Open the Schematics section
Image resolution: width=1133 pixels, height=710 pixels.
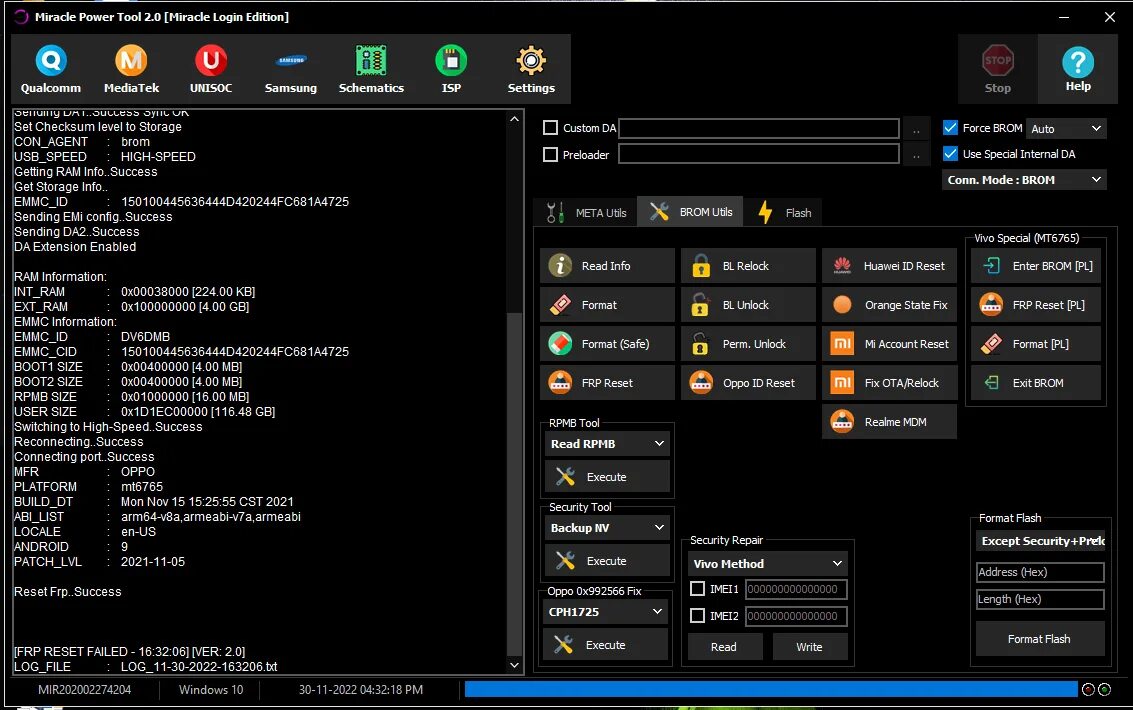click(371, 69)
